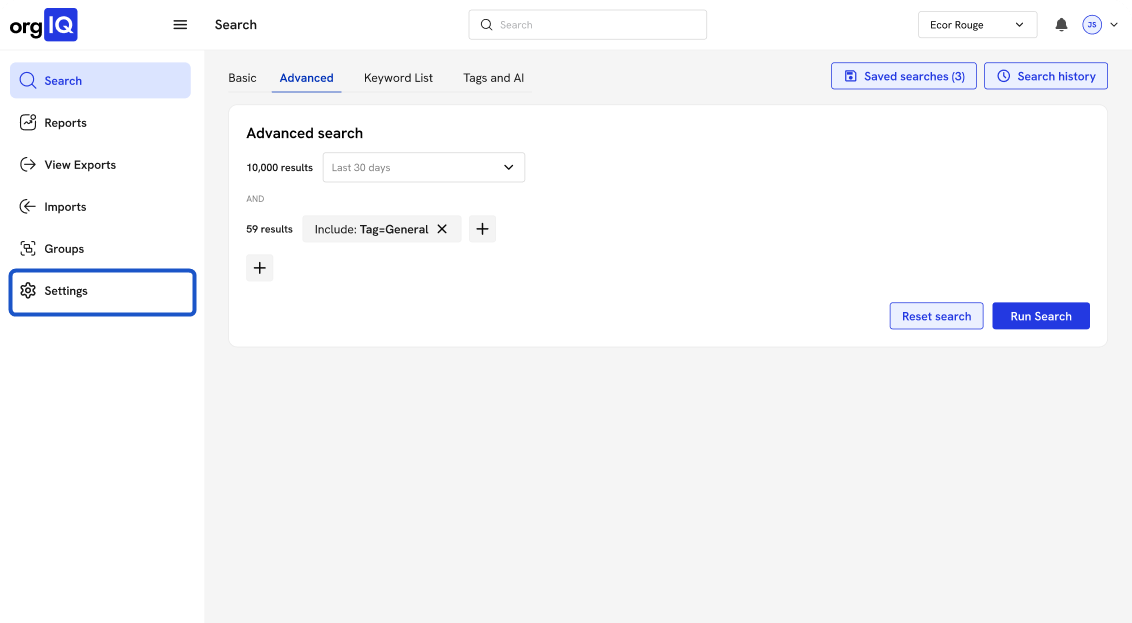Go to View Exports page
The width and height of the screenshot is (1132, 623).
(x=80, y=165)
